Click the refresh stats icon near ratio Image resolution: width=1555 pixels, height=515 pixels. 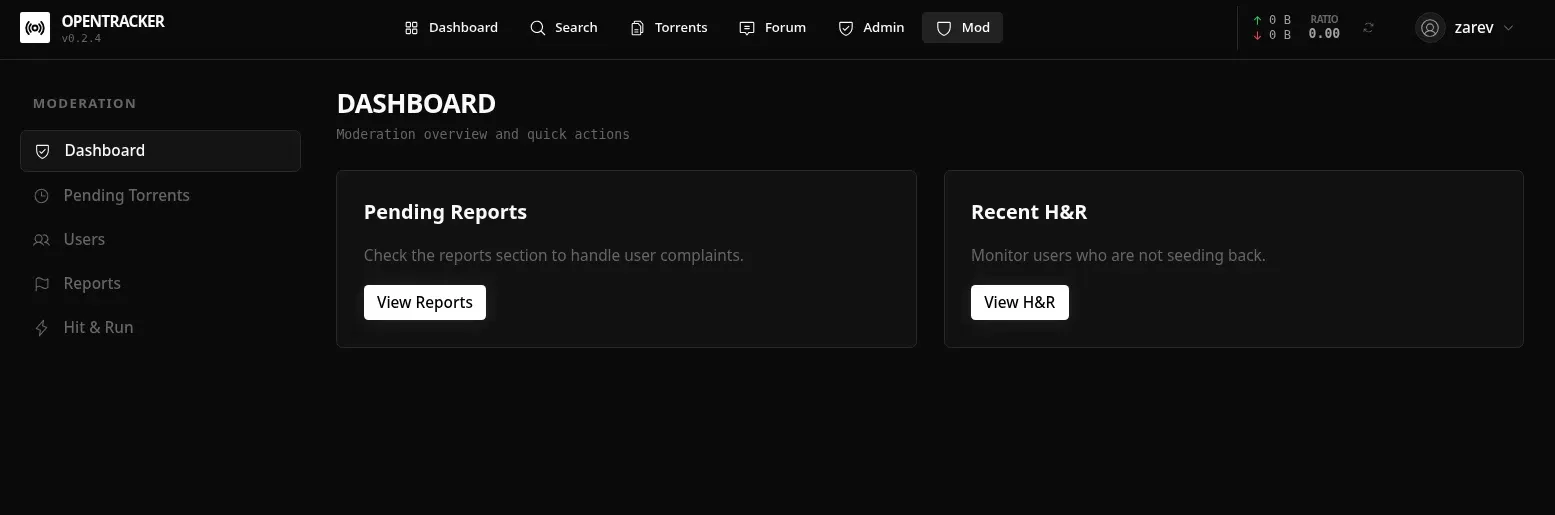pos(1368,28)
